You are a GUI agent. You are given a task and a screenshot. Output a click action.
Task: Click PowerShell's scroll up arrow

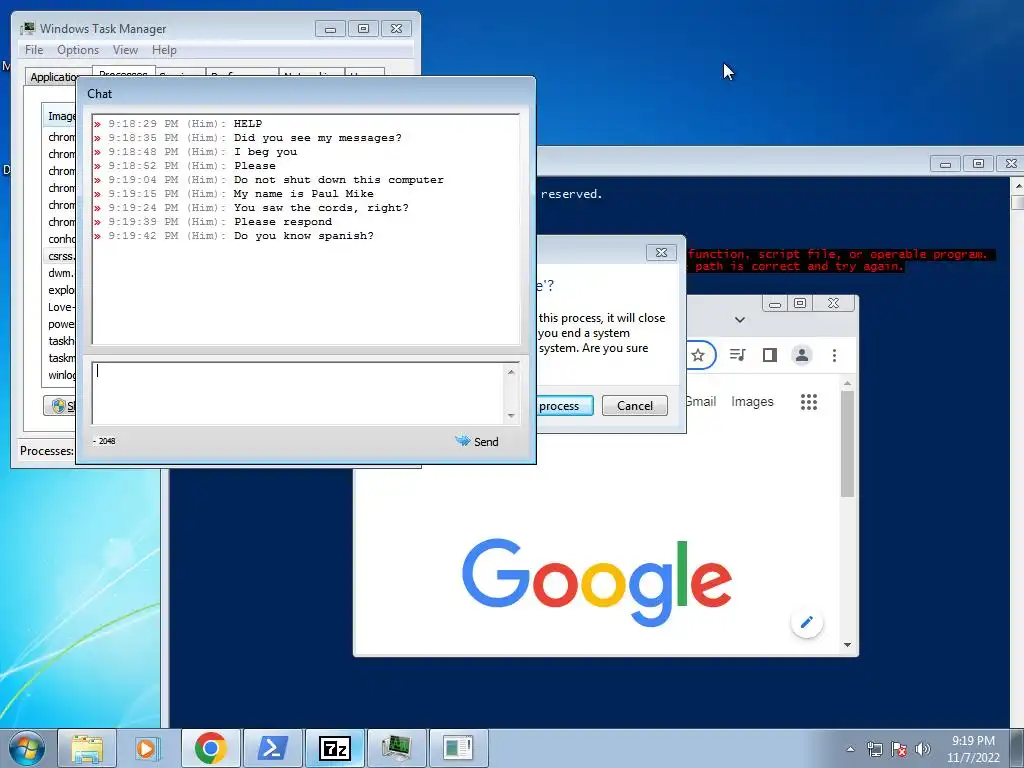click(1017, 186)
